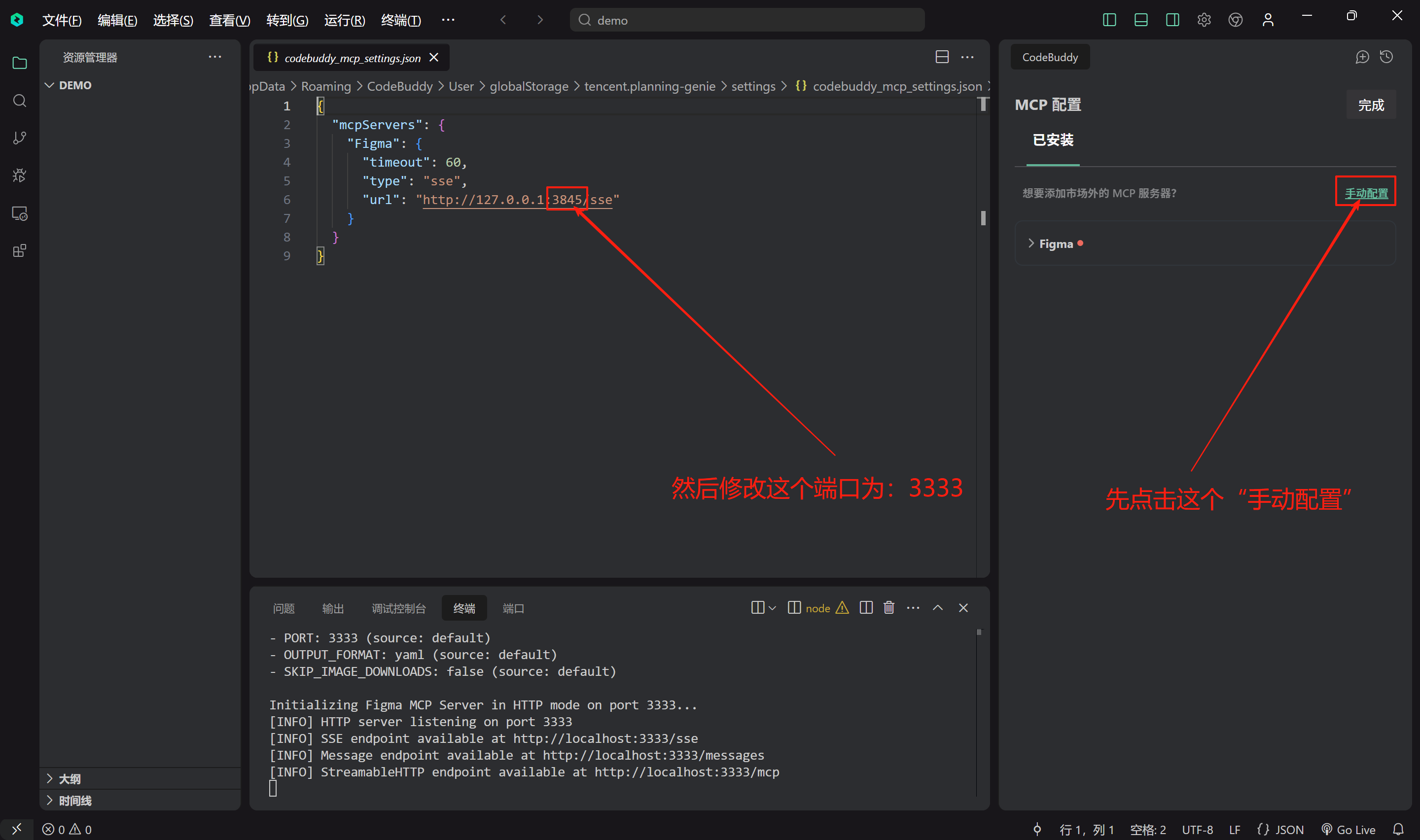1420x840 pixels.
Task: Open the Run and Debug view
Action: pyautogui.click(x=20, y=175)
